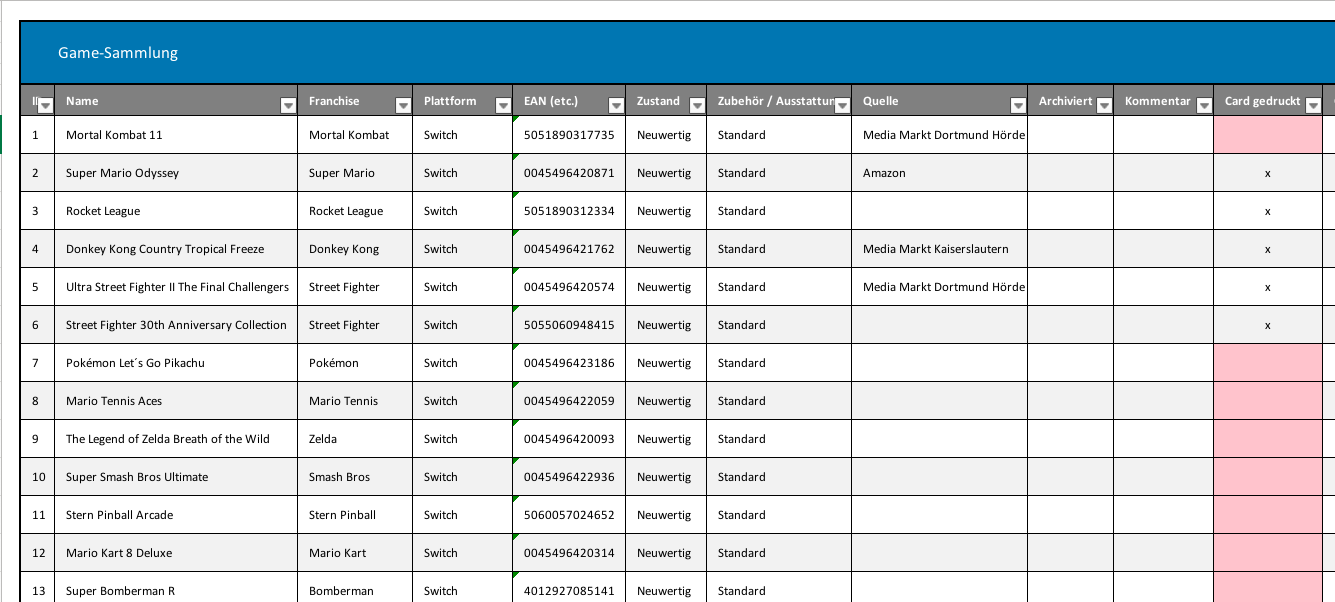
Task: Select the Donkey Kong Country Tropical Freeze cell
Action: click(x=176, y=249)
